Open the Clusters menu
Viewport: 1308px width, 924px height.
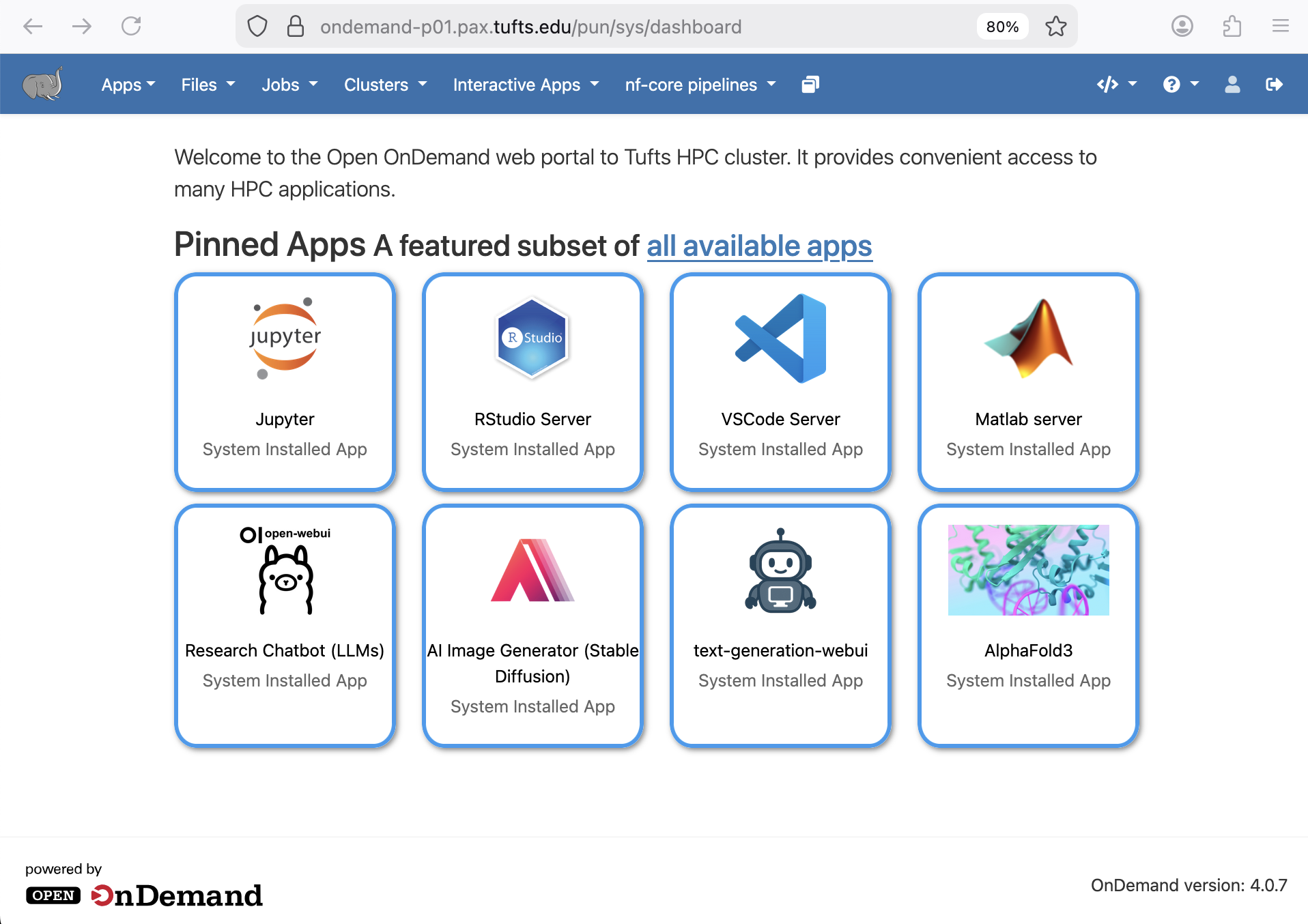(385, 85)
